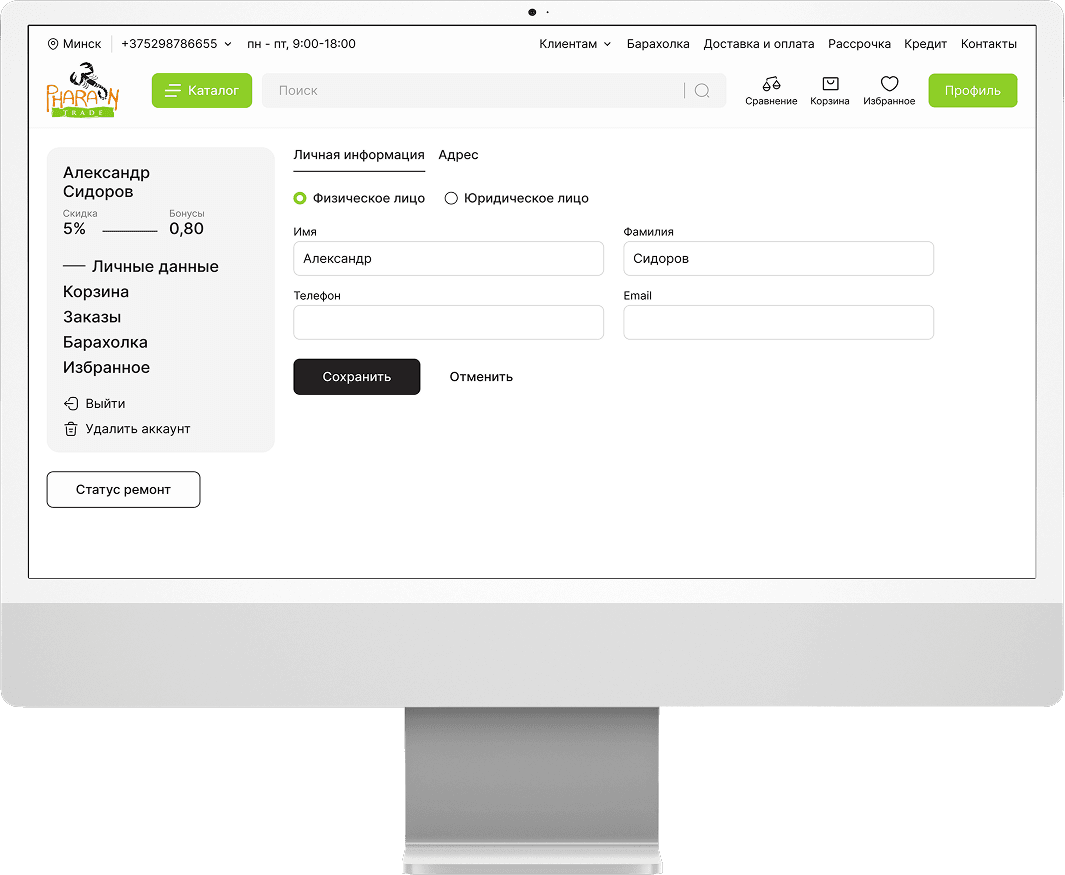Click the Pharaon Trade scorpion logo
This screenshot has width=1065, height=875.
[x=82, y=90]
